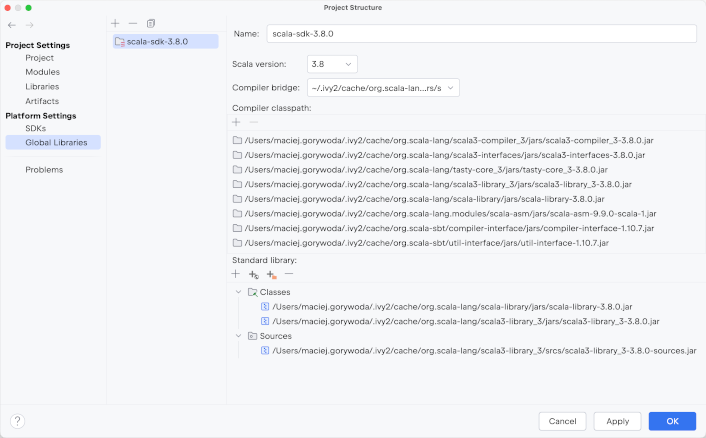Select scala-sdk-3.8.0 in the library list

(x=166, y=41)
